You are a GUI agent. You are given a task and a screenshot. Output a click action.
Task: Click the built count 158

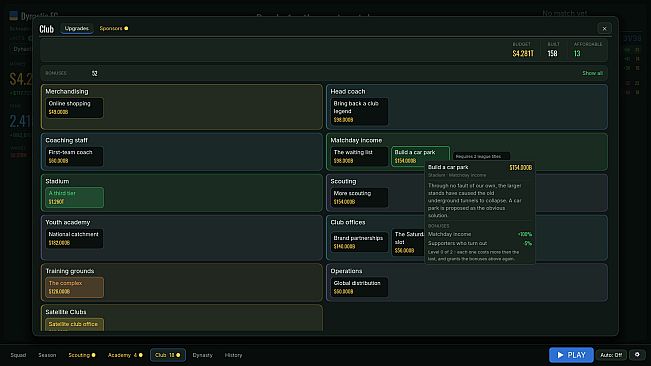[x=552, y=53]
